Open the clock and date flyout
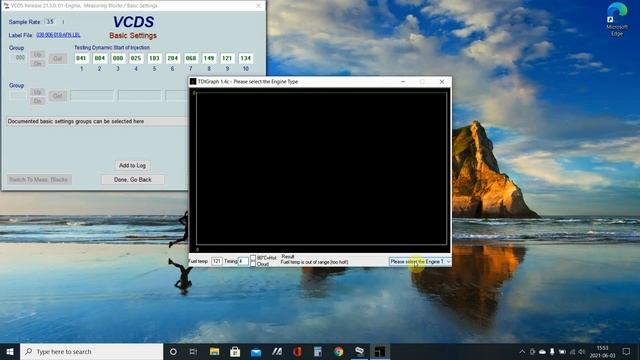 point(602,351)
